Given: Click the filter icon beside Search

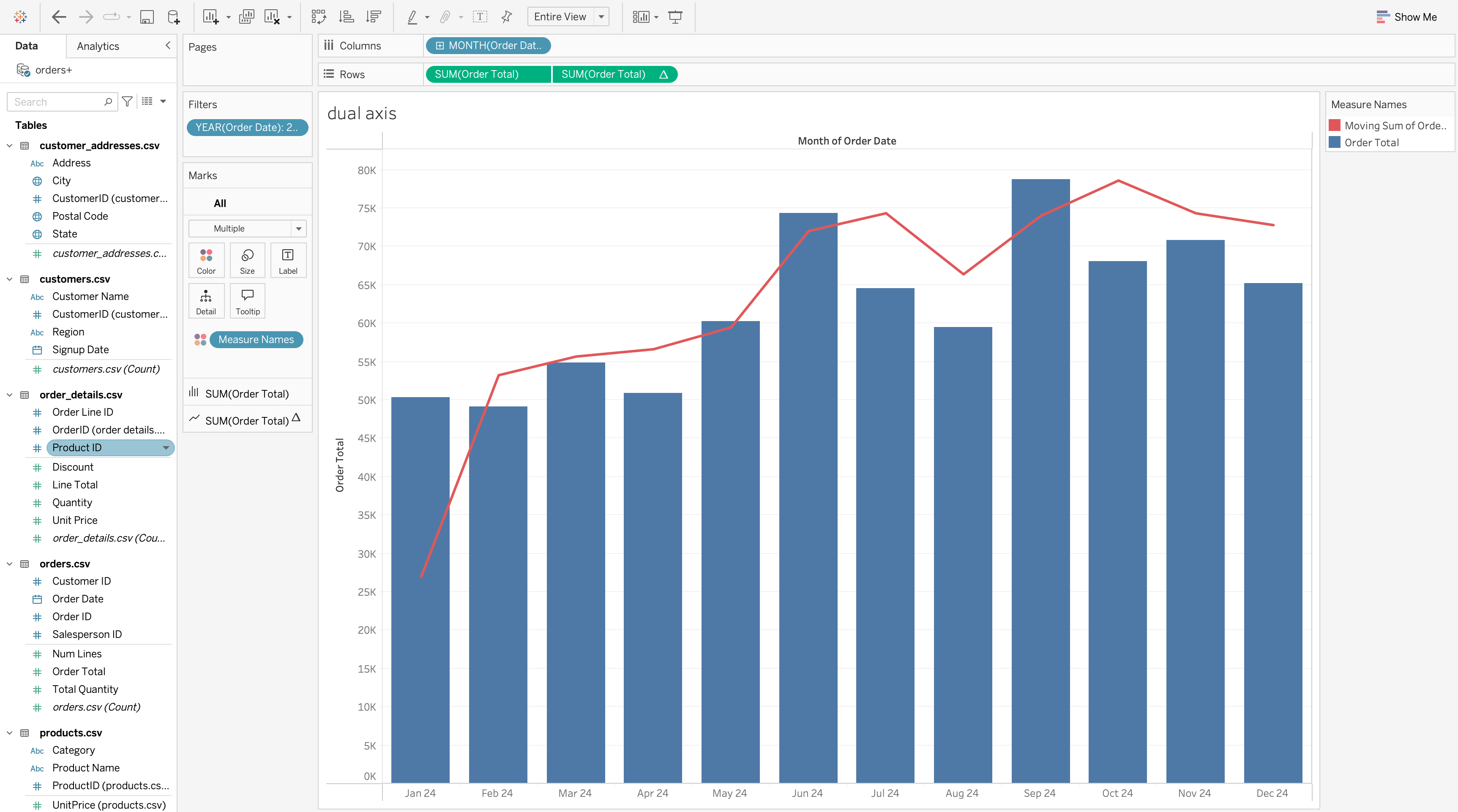Looking at the screenshot, I should 127,101.
